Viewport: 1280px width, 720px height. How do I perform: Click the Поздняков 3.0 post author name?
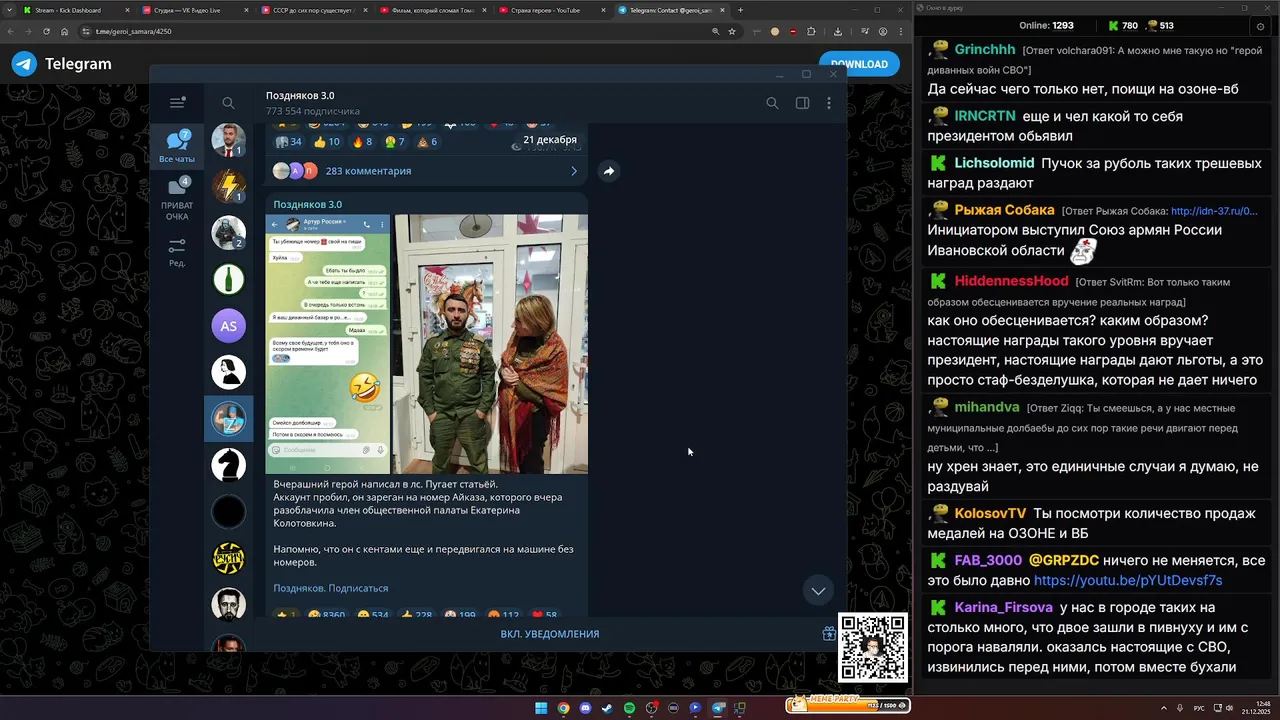click(x=308, y=204)
